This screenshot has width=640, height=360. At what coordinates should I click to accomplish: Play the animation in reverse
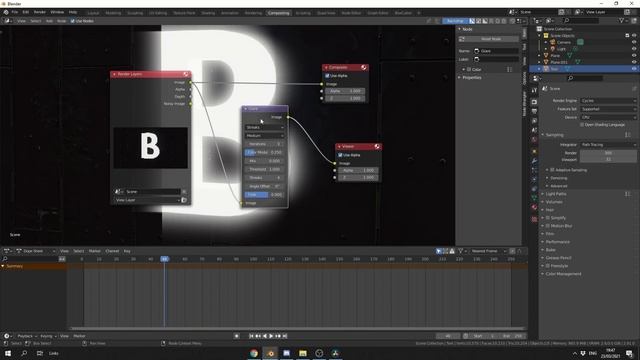pos(264,336)
